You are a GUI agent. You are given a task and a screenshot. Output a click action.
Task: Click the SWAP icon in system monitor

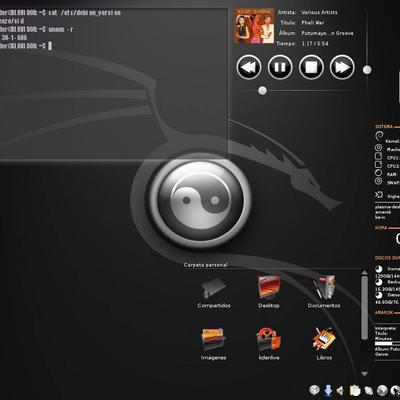coord(378,181)
